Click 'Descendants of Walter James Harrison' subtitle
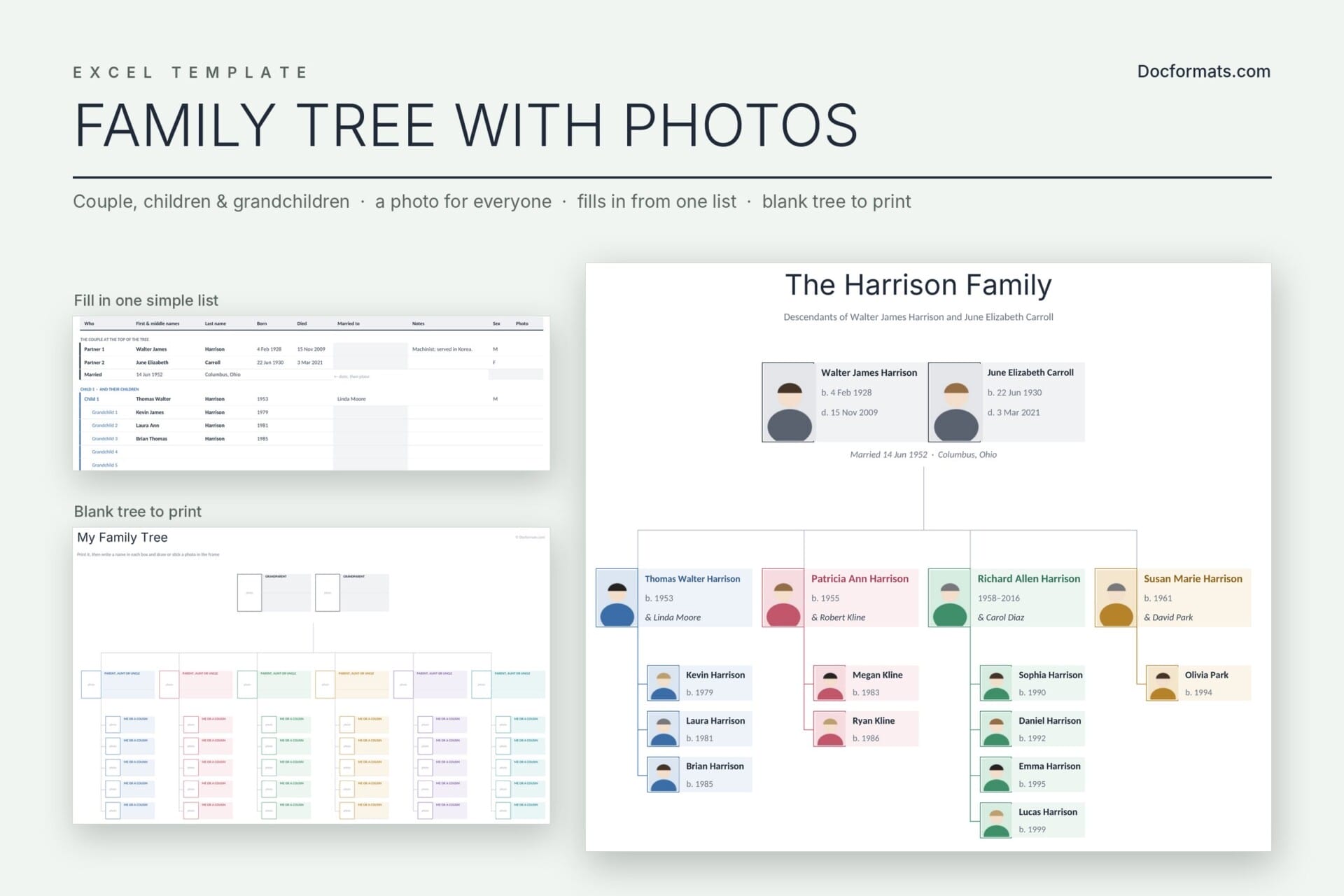Screen dimensions: 1344x896 point(918,317)
